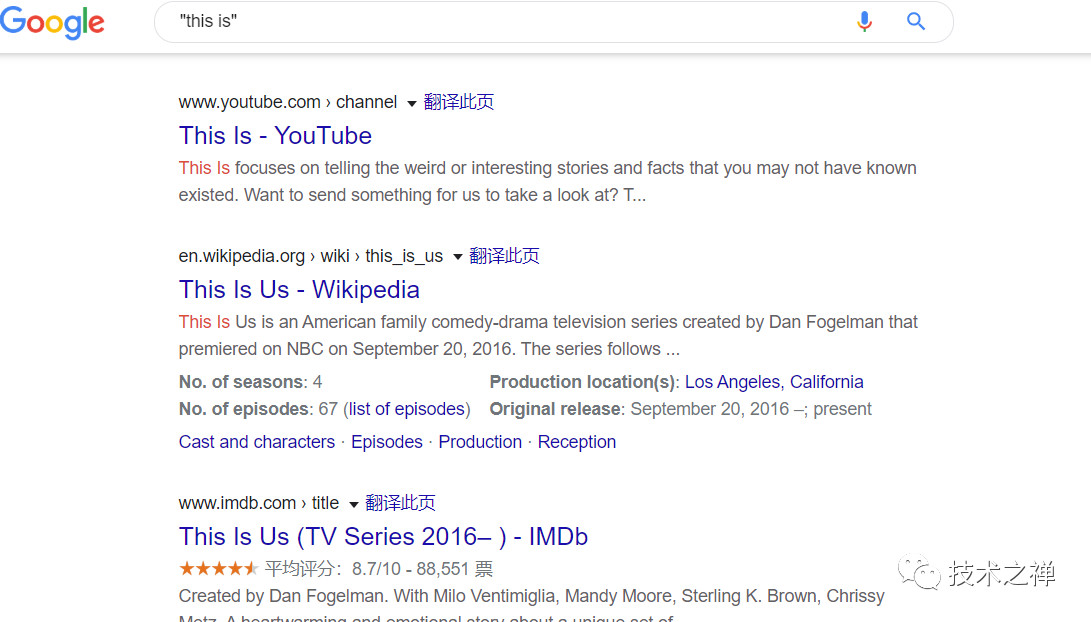Expand the youtube.com result dropdown arrow
This screenshot has width=1091, height=622.
411,104
